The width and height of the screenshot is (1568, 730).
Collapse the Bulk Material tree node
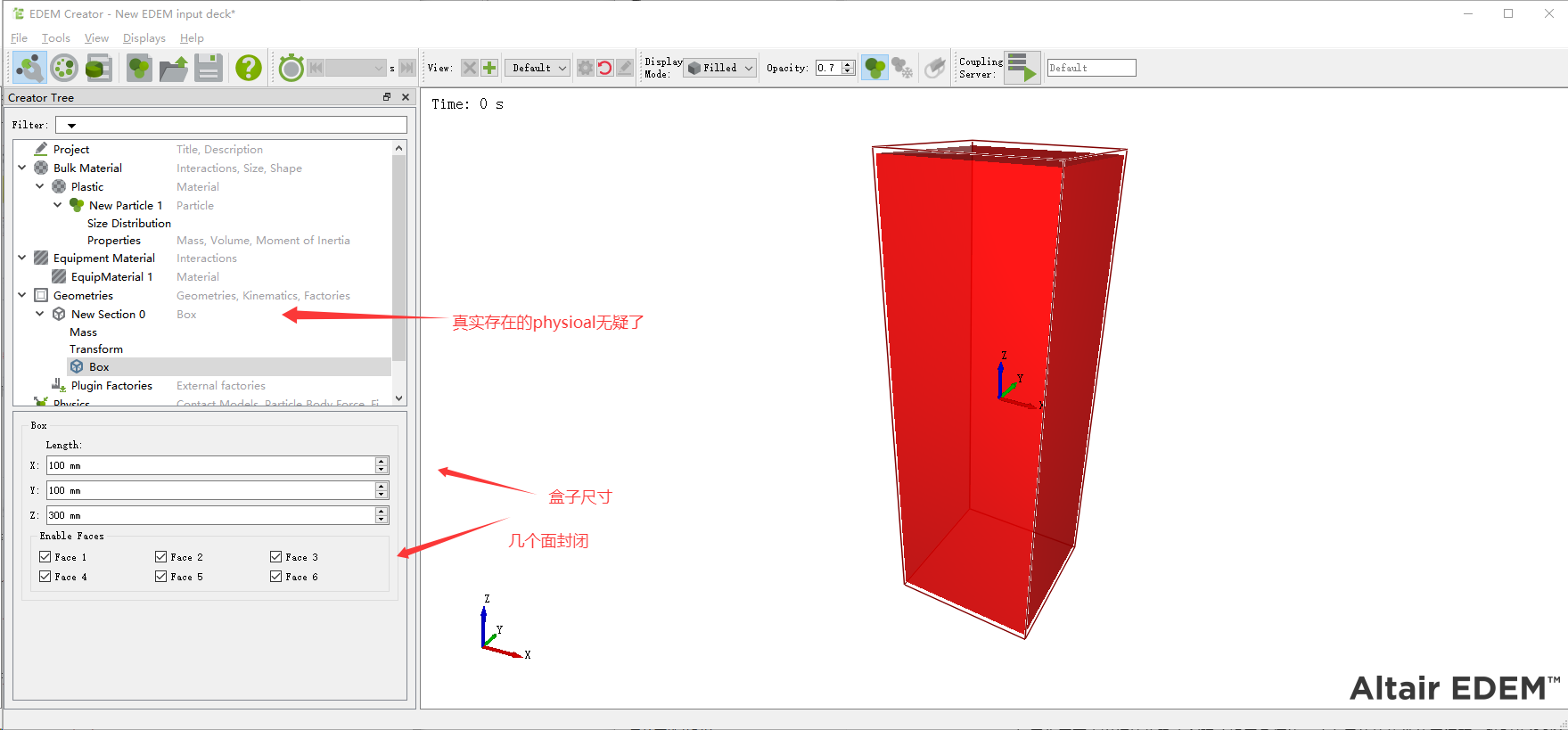pos(22,168)
